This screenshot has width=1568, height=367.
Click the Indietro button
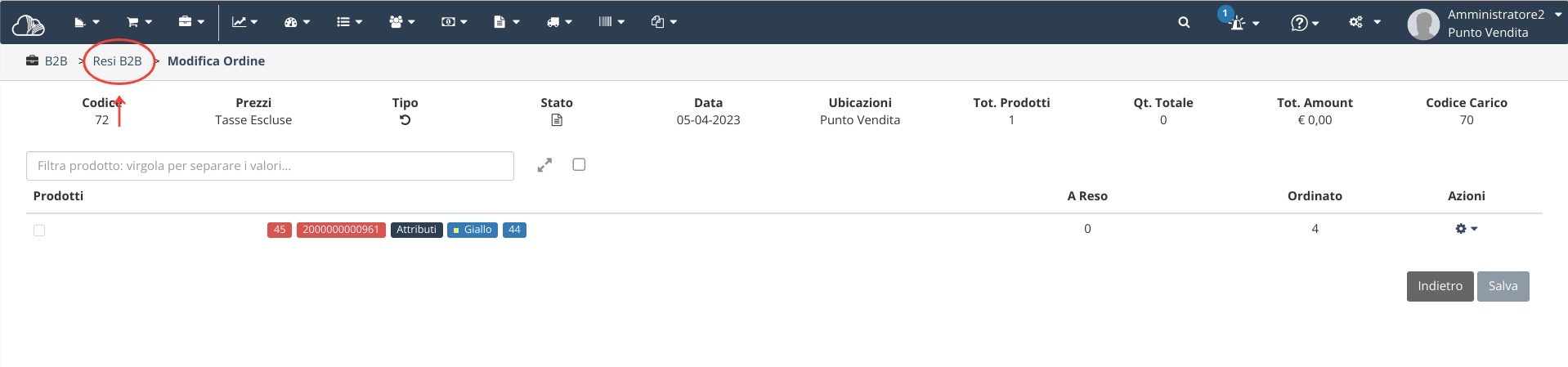(1440, 286)
